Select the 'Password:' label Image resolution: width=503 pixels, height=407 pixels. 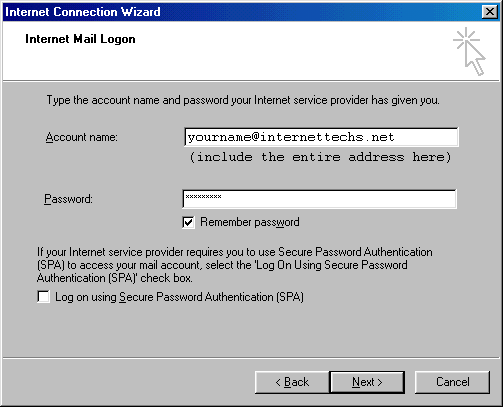point(68,199)
